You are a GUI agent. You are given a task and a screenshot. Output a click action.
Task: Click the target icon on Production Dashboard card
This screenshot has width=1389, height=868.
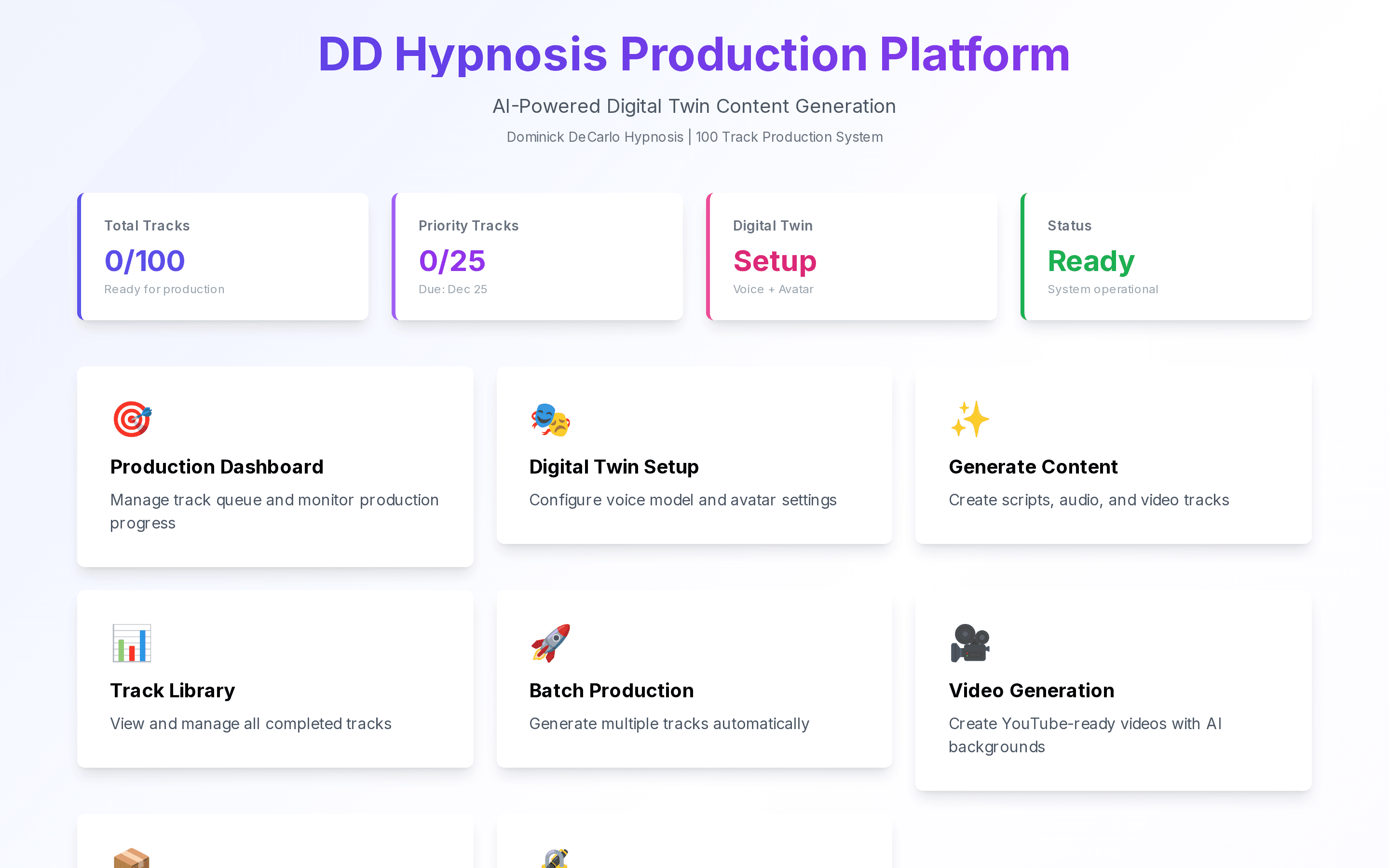132,419
